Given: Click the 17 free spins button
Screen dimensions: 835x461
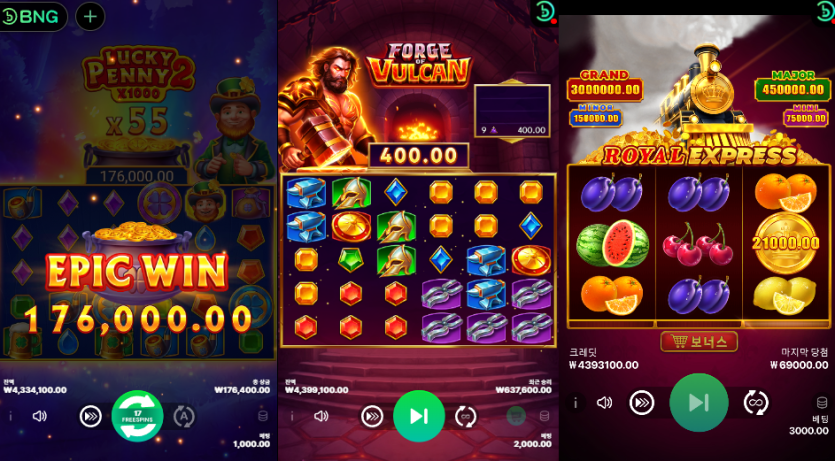Looking at the screenshot, I should pyautogui.click(x=137, y=416).
